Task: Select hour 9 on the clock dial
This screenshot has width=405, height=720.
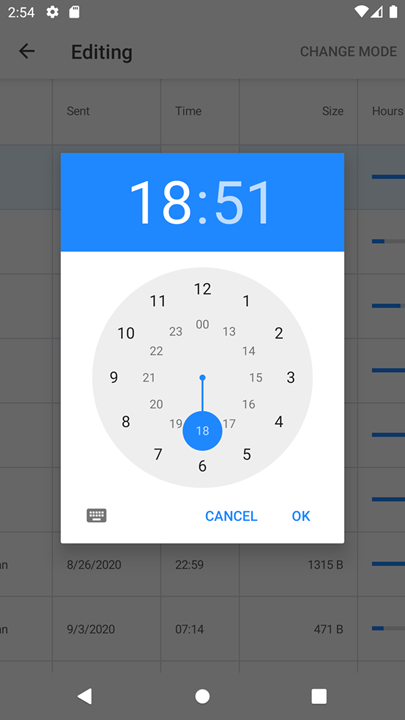Action: click(x=114, y=377)
